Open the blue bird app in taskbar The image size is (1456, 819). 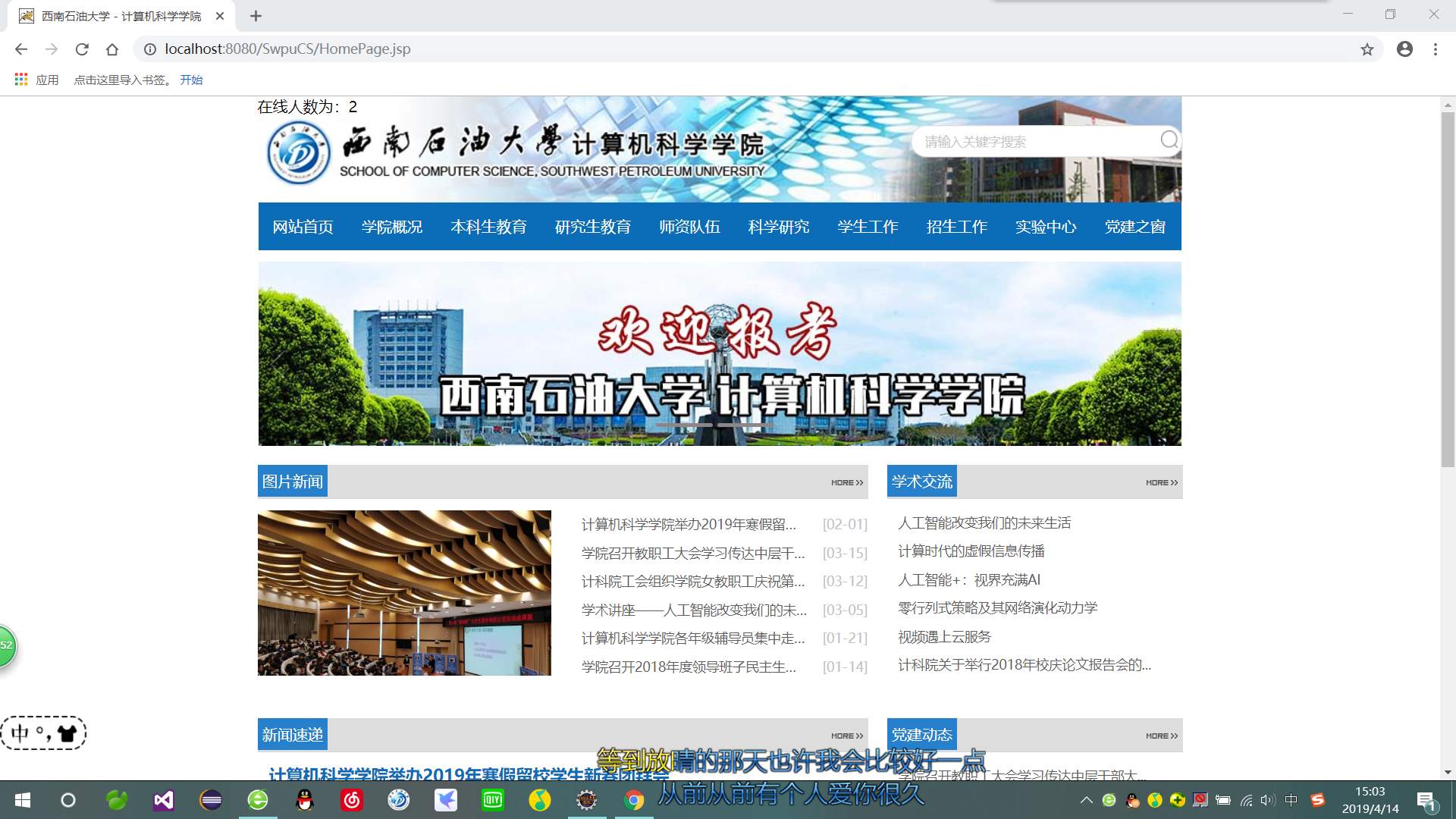[x=446, y=800]
